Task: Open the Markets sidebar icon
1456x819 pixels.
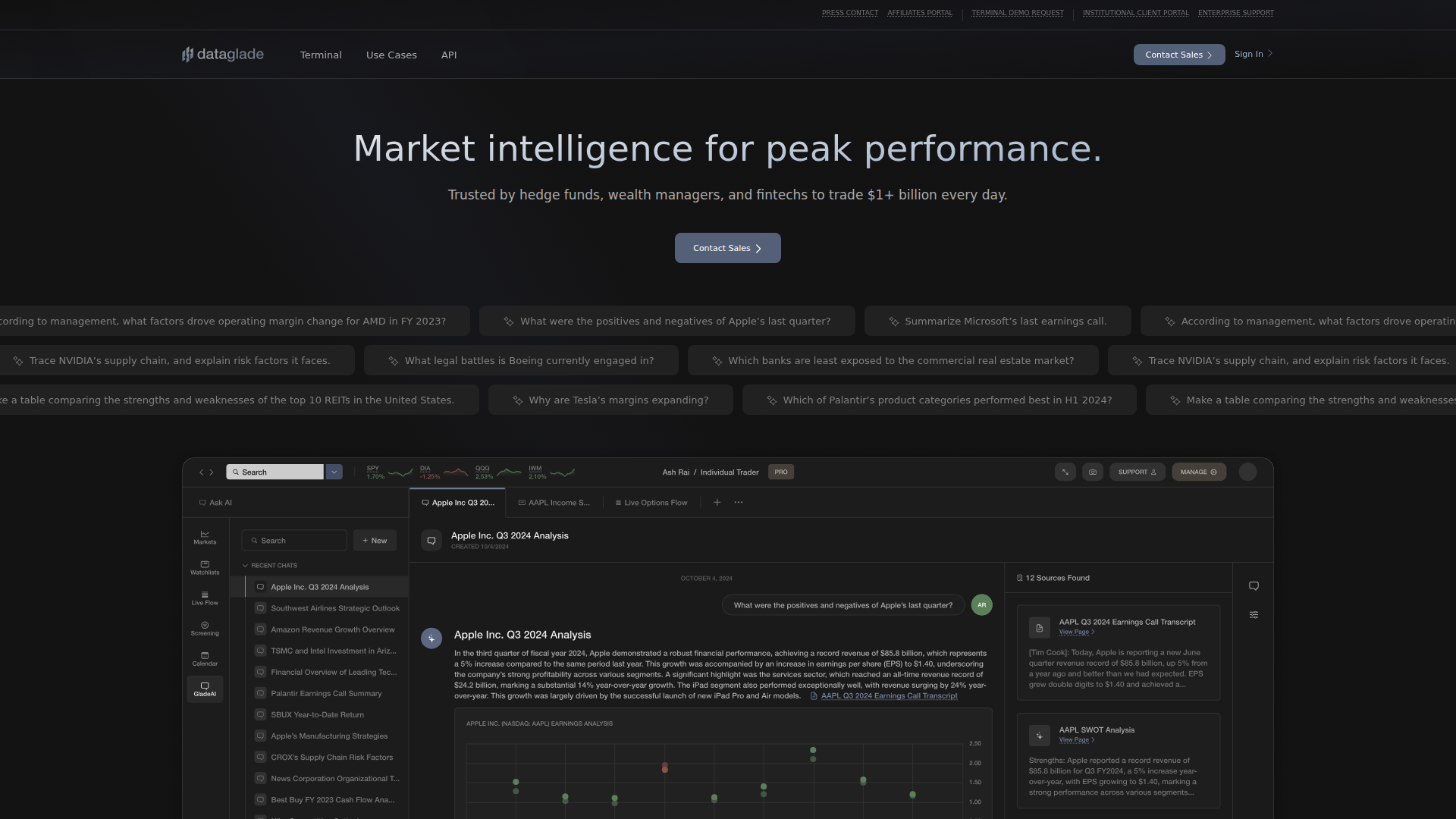Action: coord(205,537)
